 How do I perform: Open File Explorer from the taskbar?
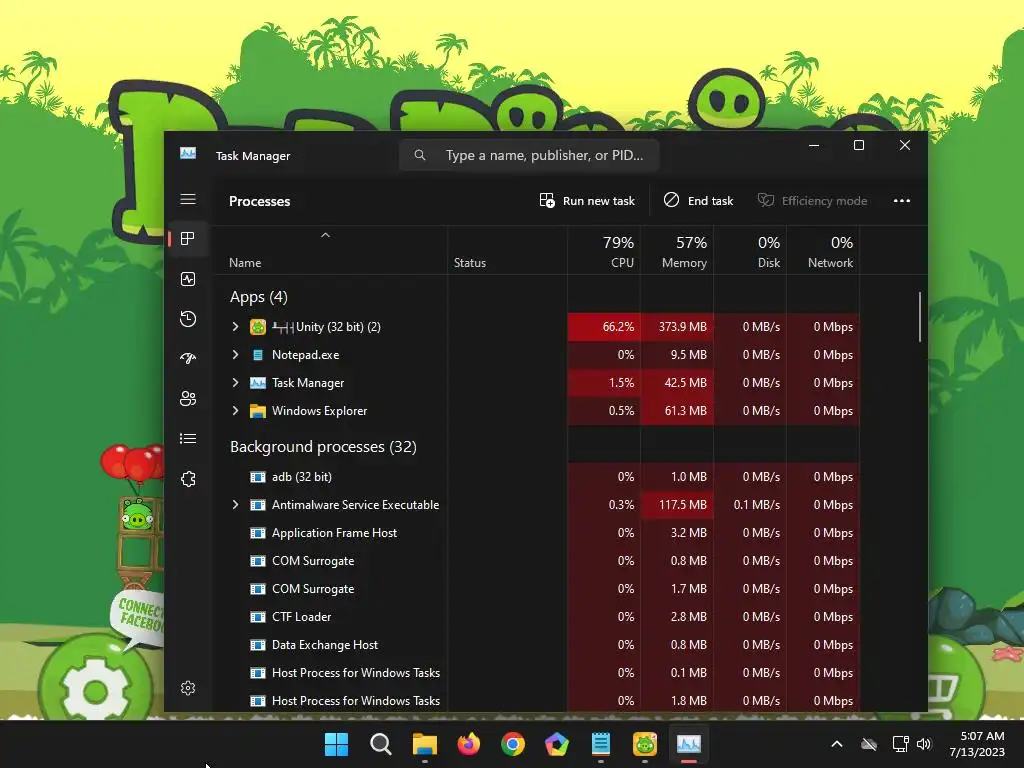[424, 744]
